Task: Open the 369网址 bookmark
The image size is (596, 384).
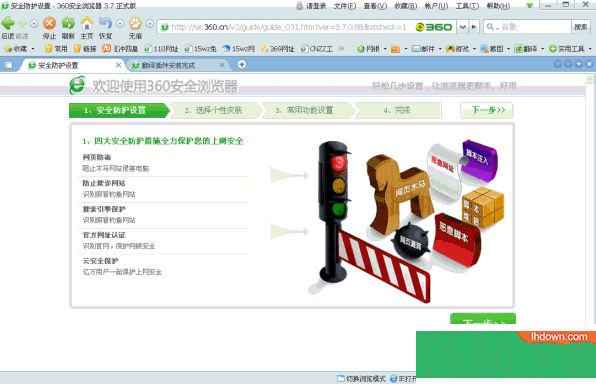Action: tap(277, 49)
